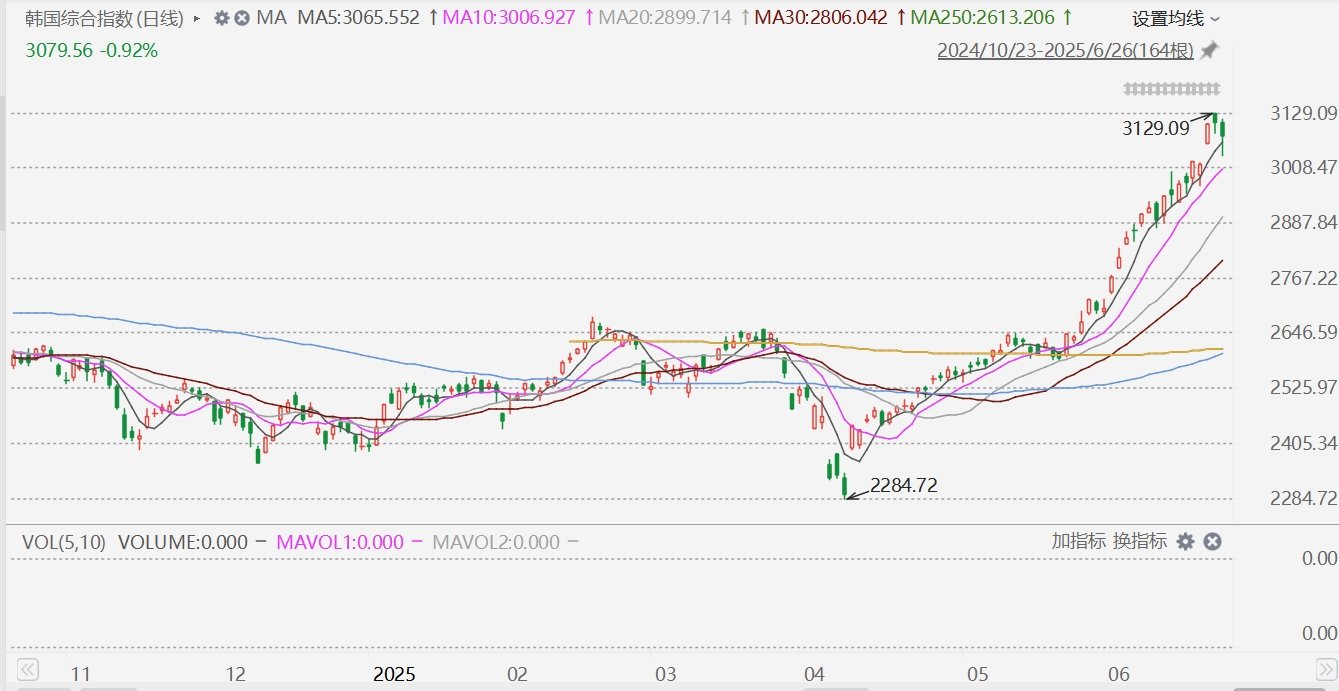The image size is (1339, 691).
Task: Expand the 韩国综合指数(日线) period arrow
Action: (196, 18)
